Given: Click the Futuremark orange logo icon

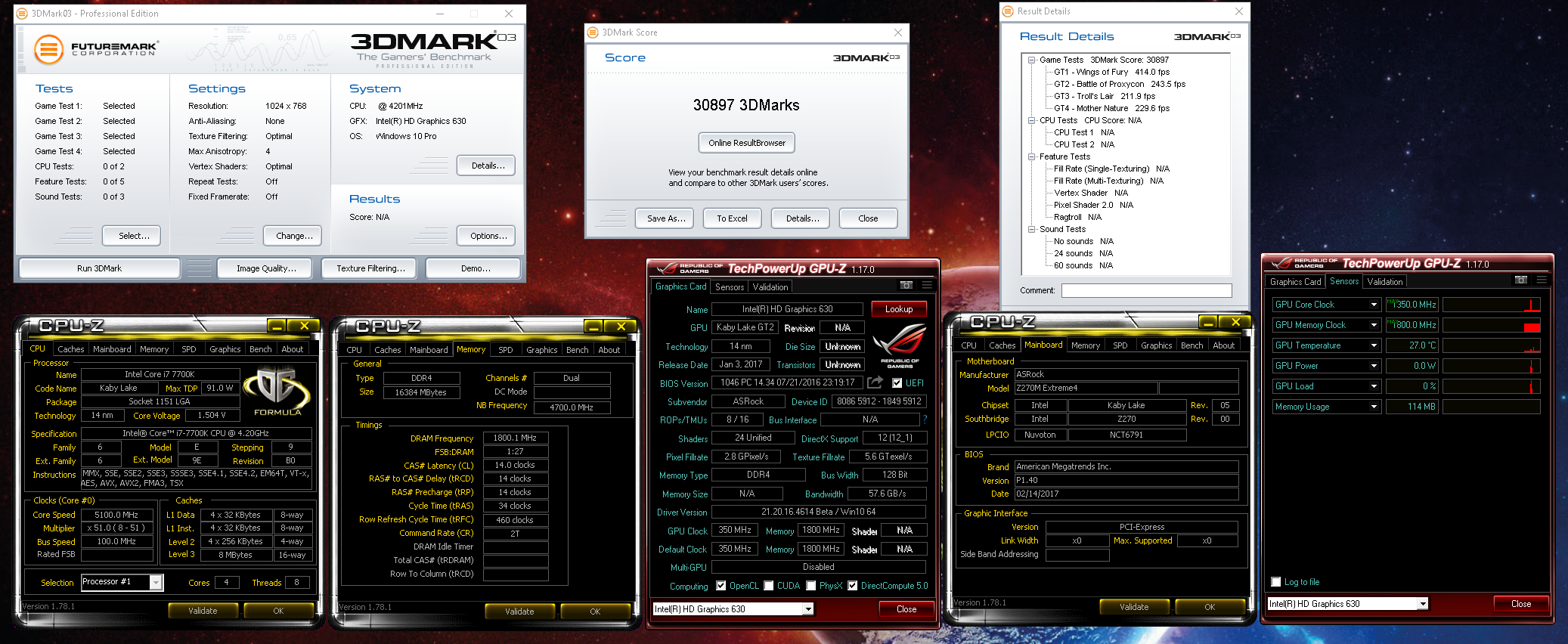Looking at the screenshot, I should [48, 50].
